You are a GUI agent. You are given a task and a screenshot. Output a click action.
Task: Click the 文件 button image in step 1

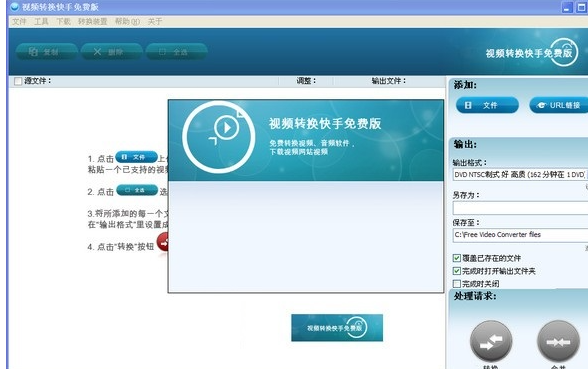[136, 157]
